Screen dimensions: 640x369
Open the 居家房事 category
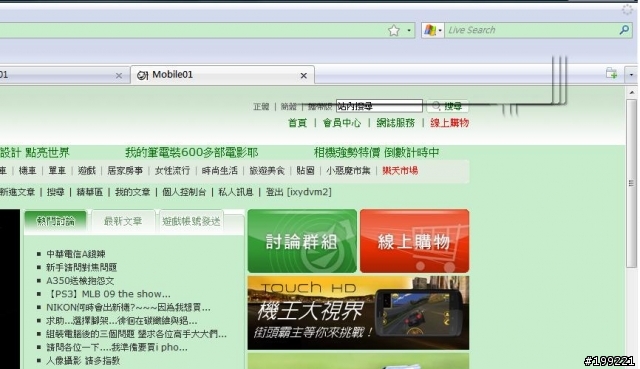[x=125, y=171]
